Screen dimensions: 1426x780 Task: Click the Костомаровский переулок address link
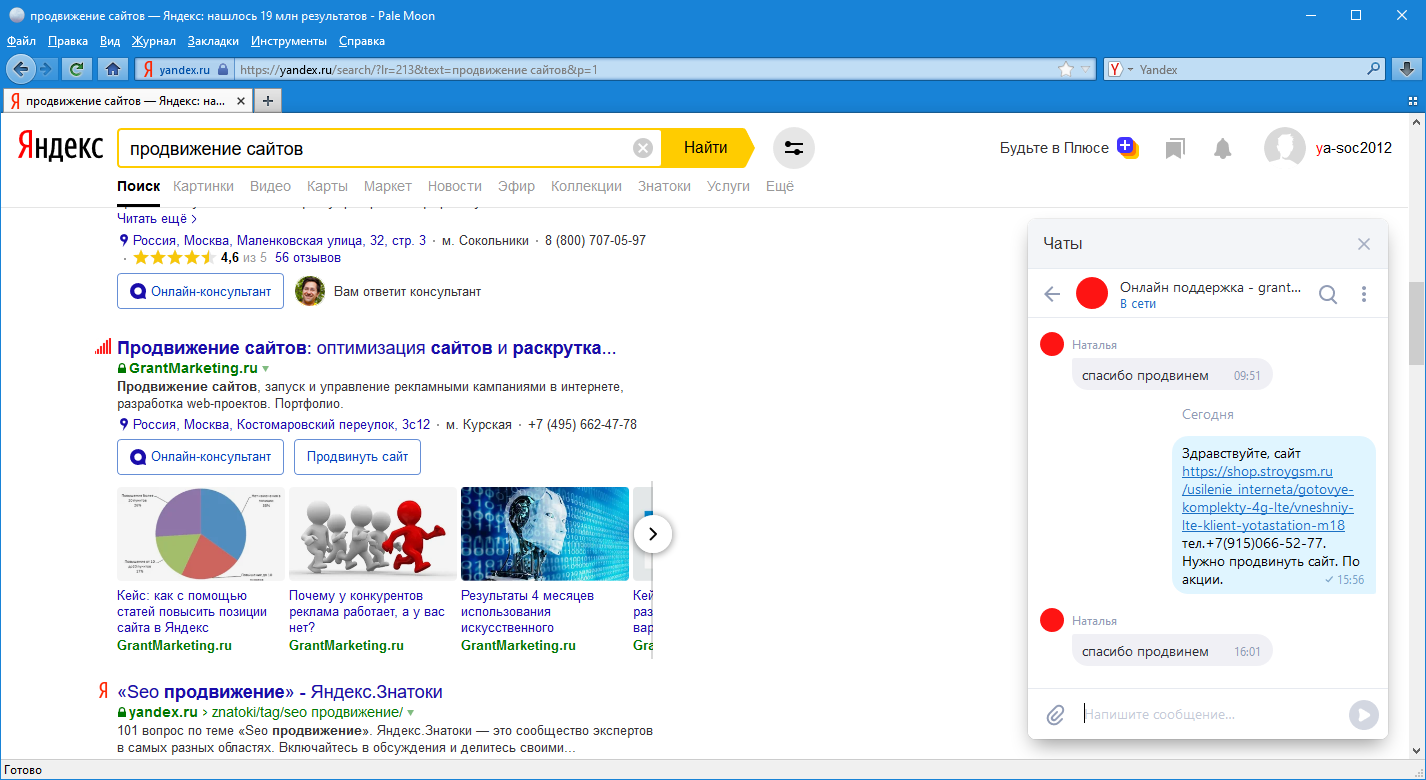click(x=282, y=425)
